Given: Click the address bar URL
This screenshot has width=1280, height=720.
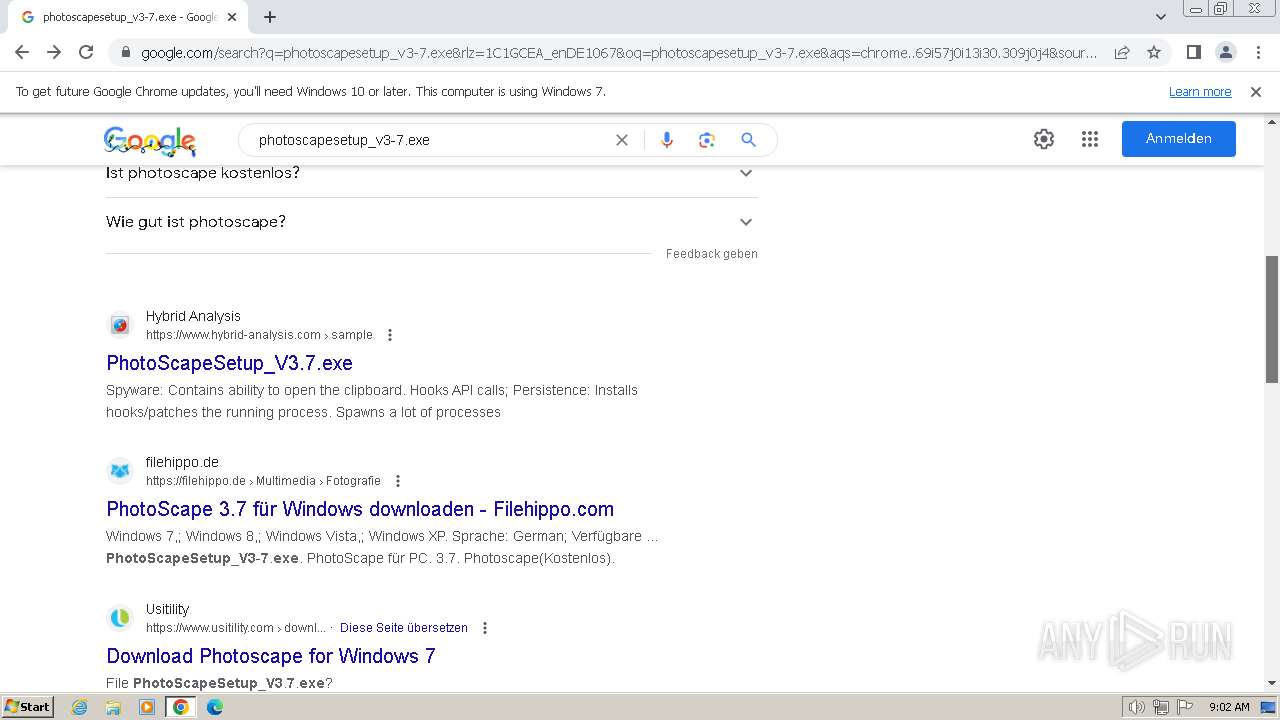Looking at the screenshot, I should tap(619, 53).
